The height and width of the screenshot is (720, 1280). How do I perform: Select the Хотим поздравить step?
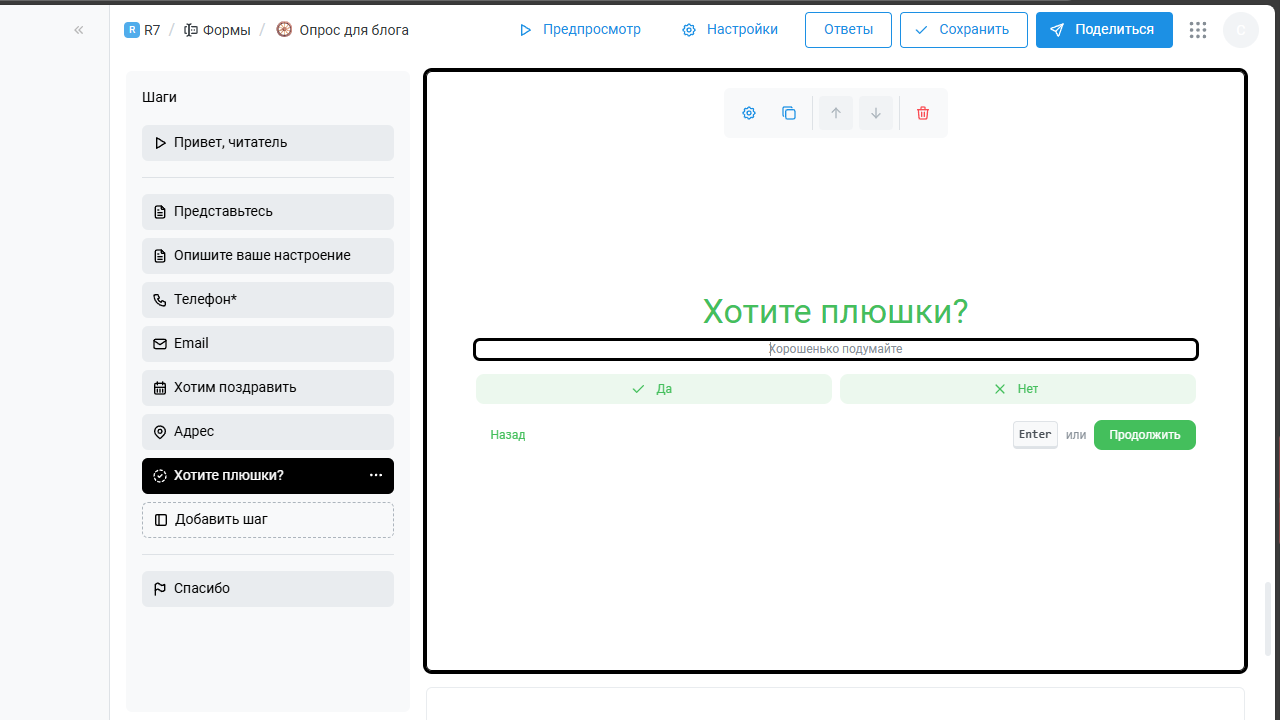pyautogui.click(x=268, y=388)
